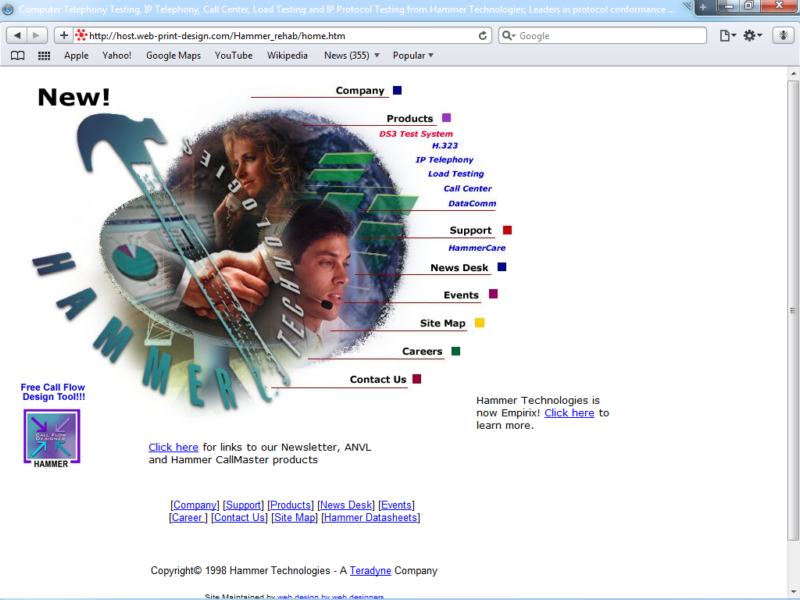Open the footer [Contact Us] link
The height and width of the screenshot is (600, 800).
239,518
